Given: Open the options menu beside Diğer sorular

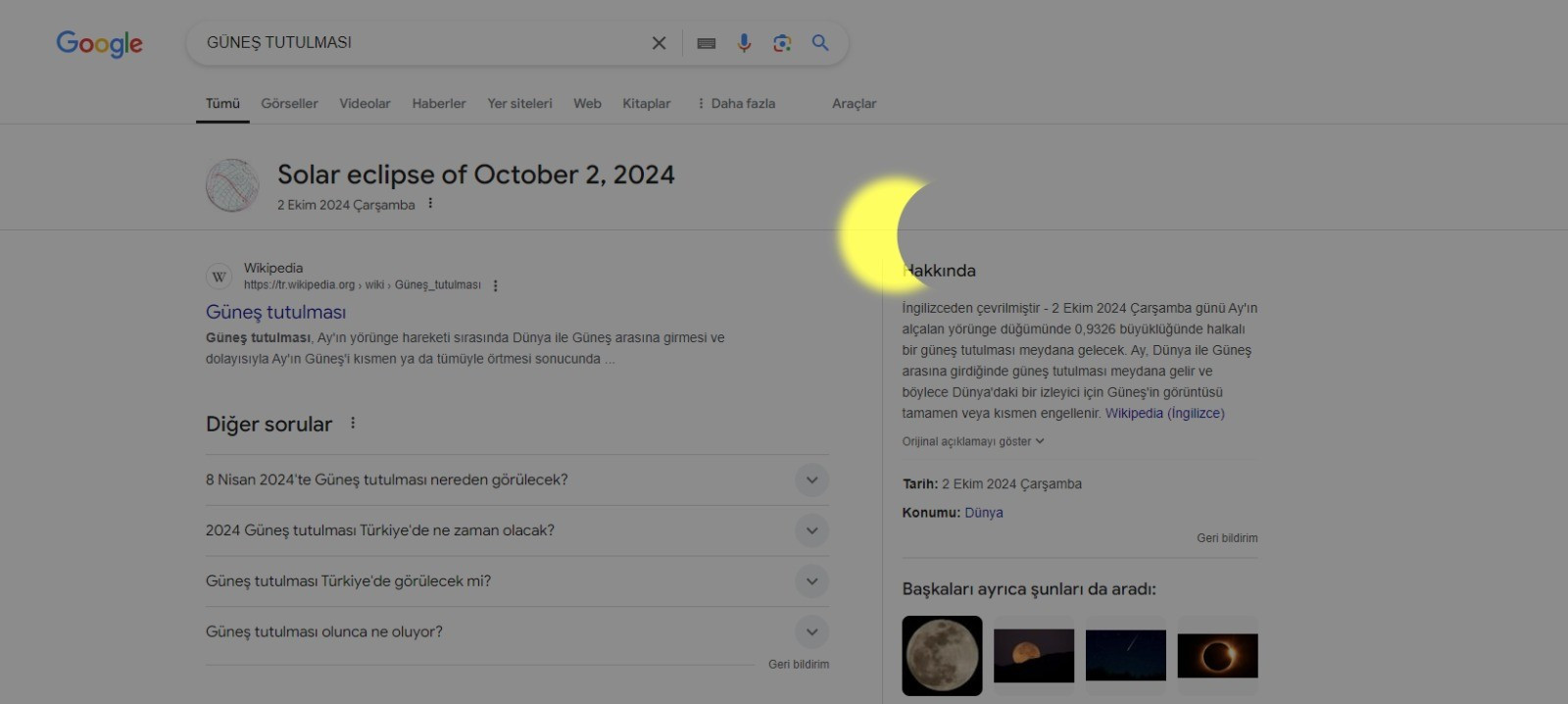Looking at the screenshot, I should (x=353, y=424).
